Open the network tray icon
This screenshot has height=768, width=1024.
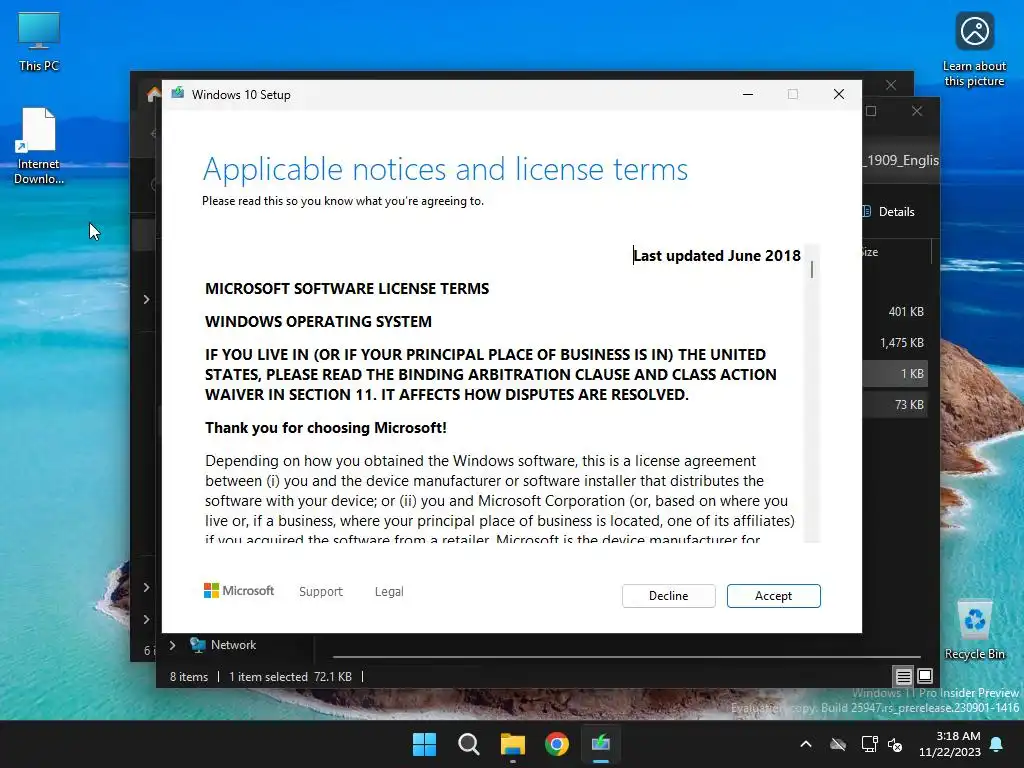coord(869,744)
